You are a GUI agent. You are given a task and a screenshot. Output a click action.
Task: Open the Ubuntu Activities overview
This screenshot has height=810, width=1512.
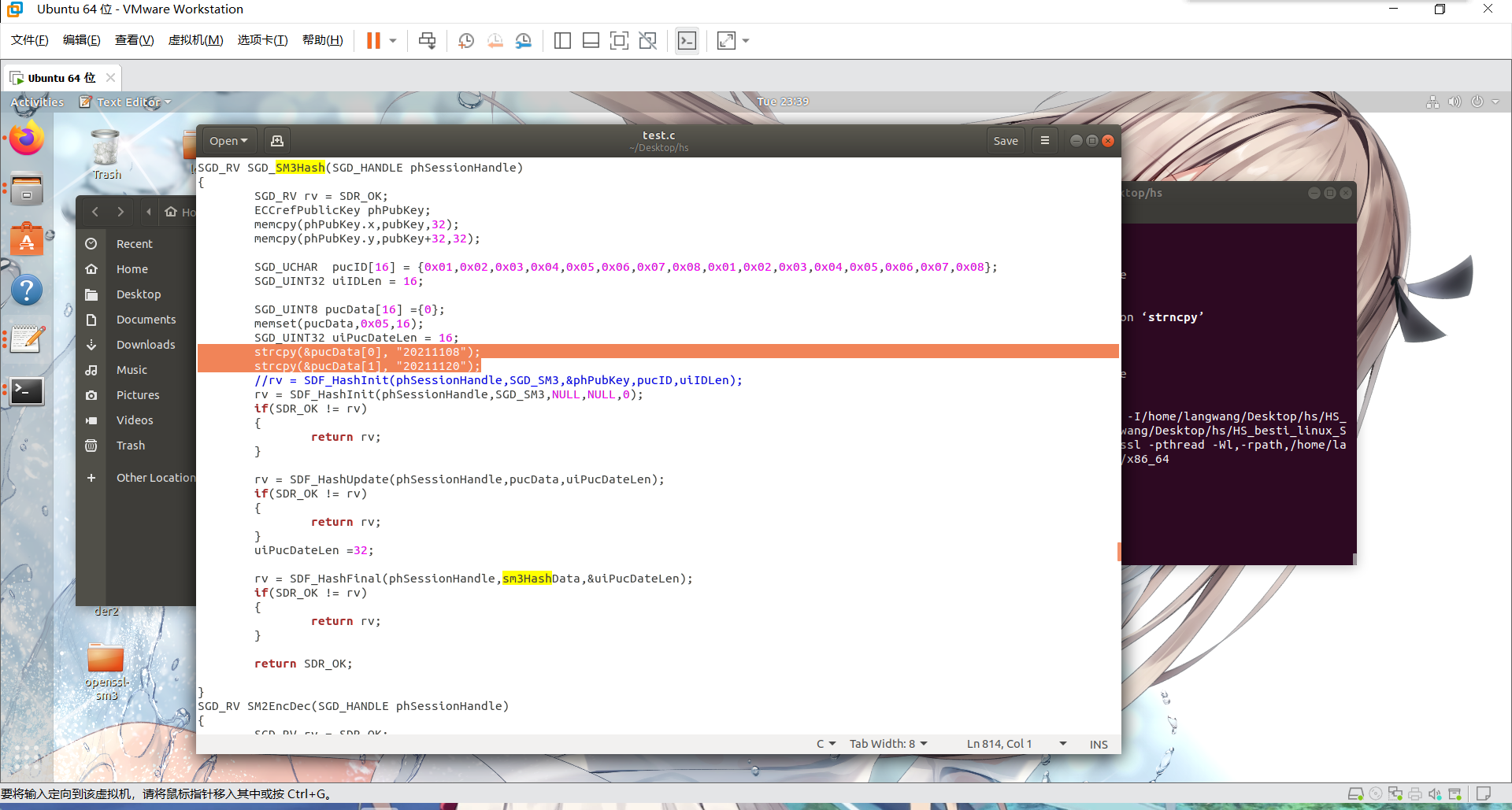coord(37,102)
